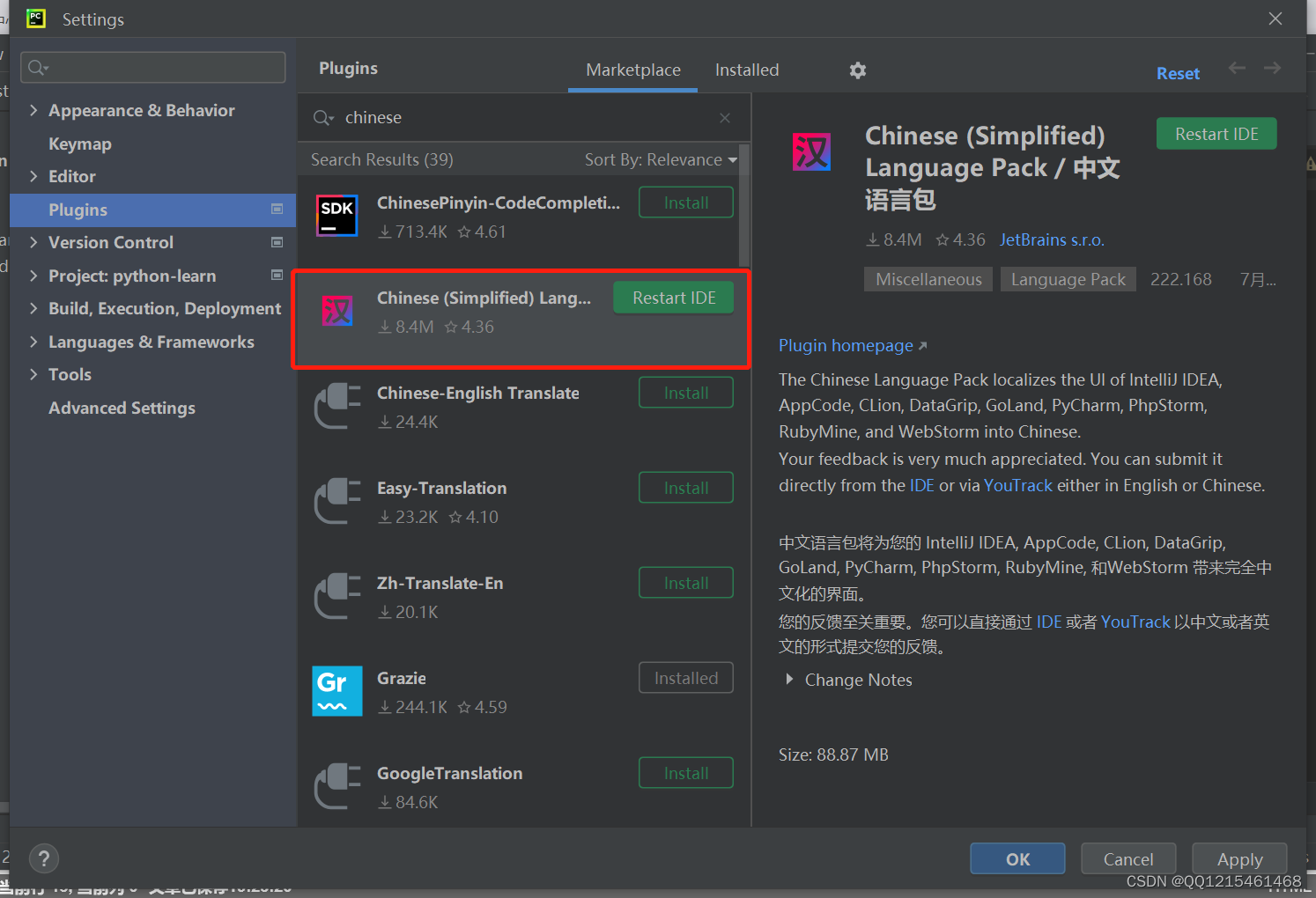Select Keymap in settings tree
This screenshot has height=898, width=1316.
tap(80, 144)
